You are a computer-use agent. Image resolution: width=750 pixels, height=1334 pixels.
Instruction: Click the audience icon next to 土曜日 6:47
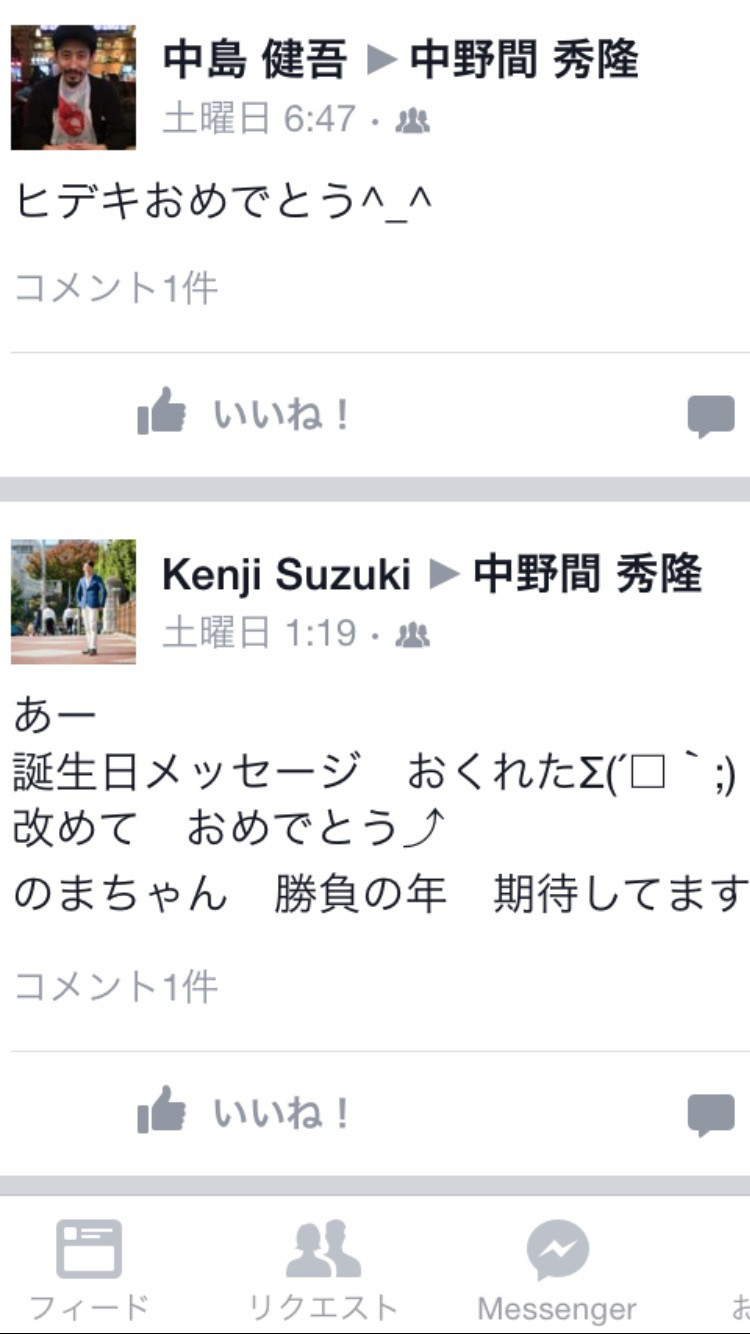pos(412,121)
